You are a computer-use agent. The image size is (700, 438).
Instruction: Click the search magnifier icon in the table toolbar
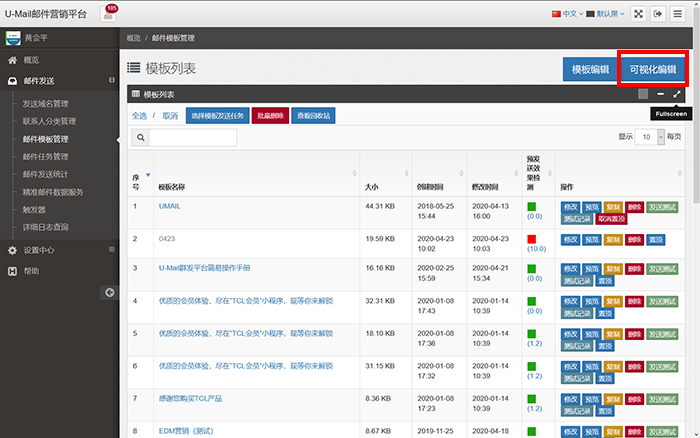141,137
